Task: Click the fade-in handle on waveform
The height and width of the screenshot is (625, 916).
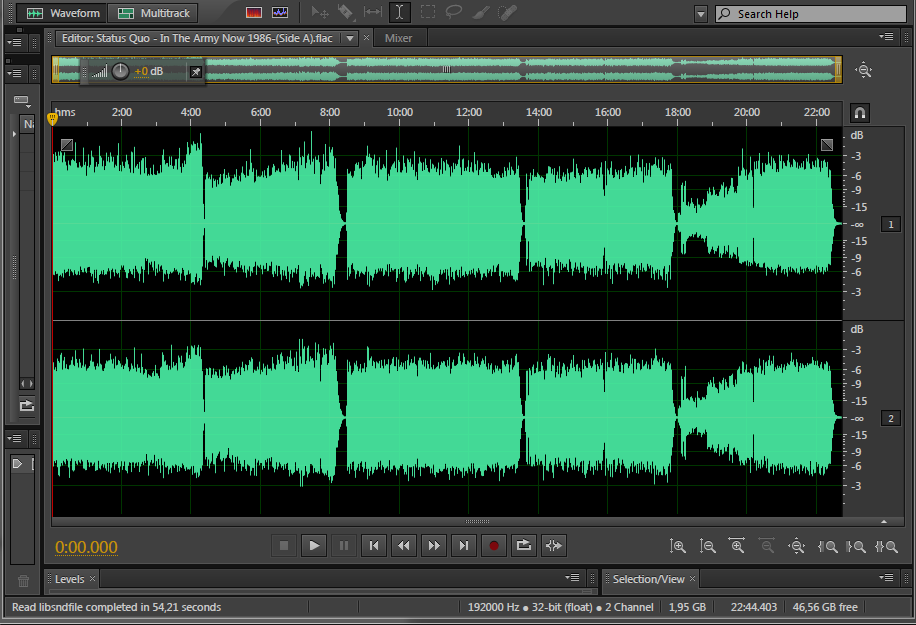Action: click(x=67, y=144)
